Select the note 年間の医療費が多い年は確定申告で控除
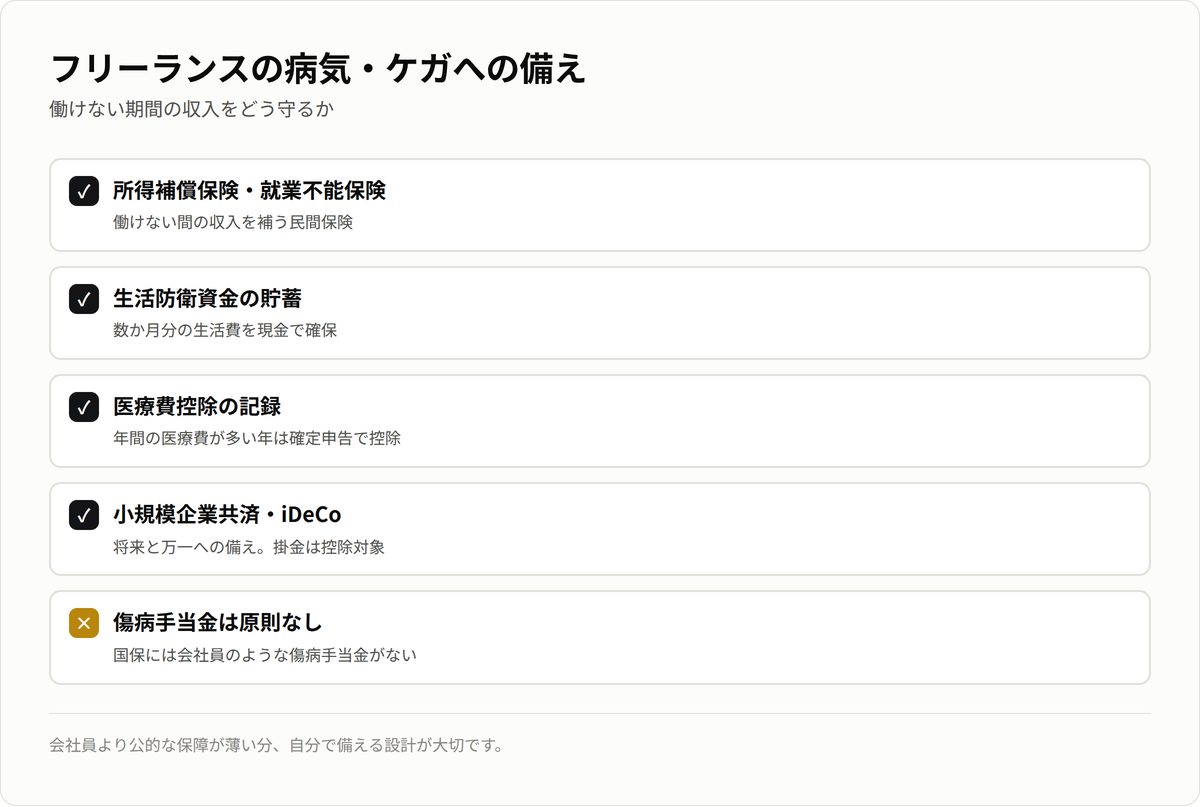 point(257,438)
